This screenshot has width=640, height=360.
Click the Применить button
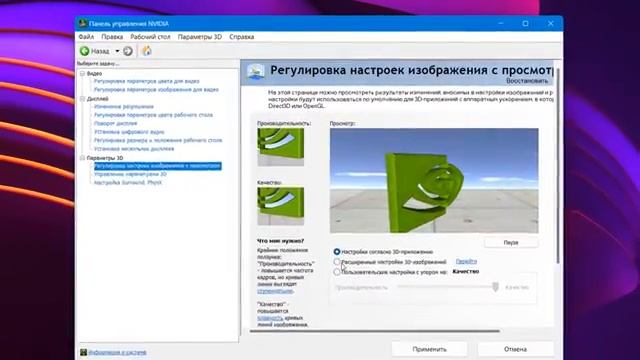coord(429,349)
